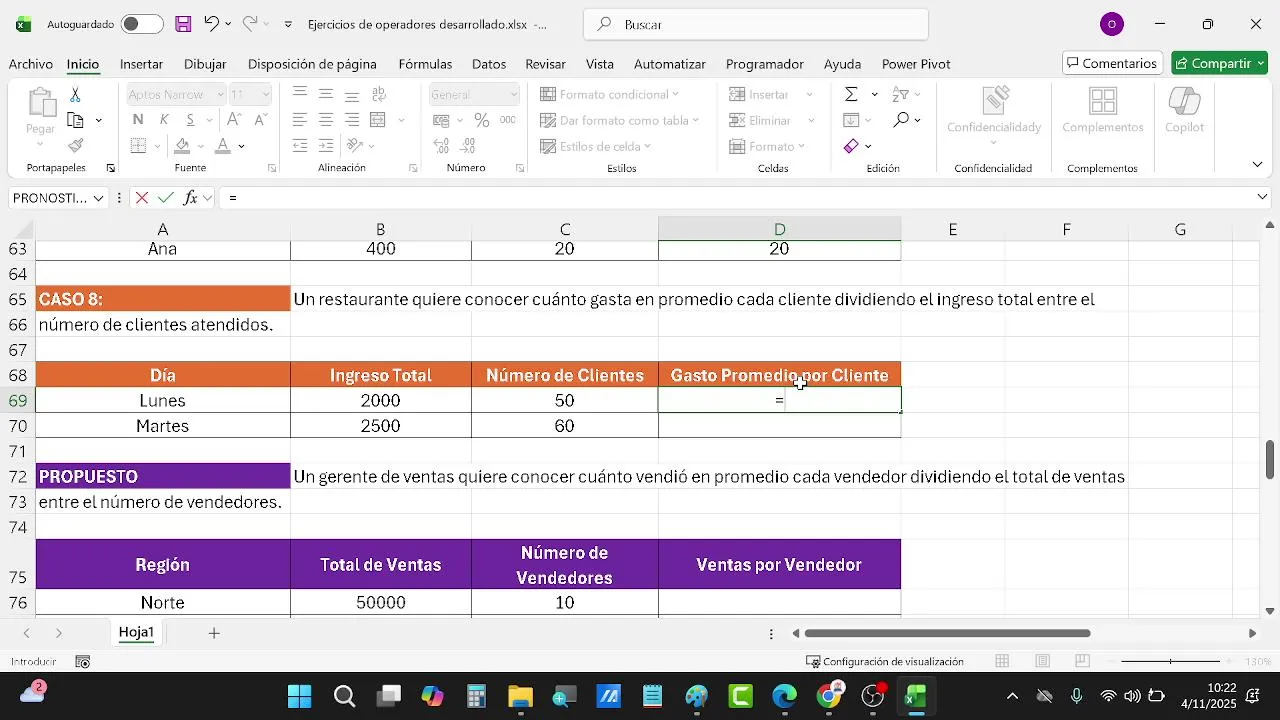
Task: Open the Archivo menu
Action: coord(31,64)
